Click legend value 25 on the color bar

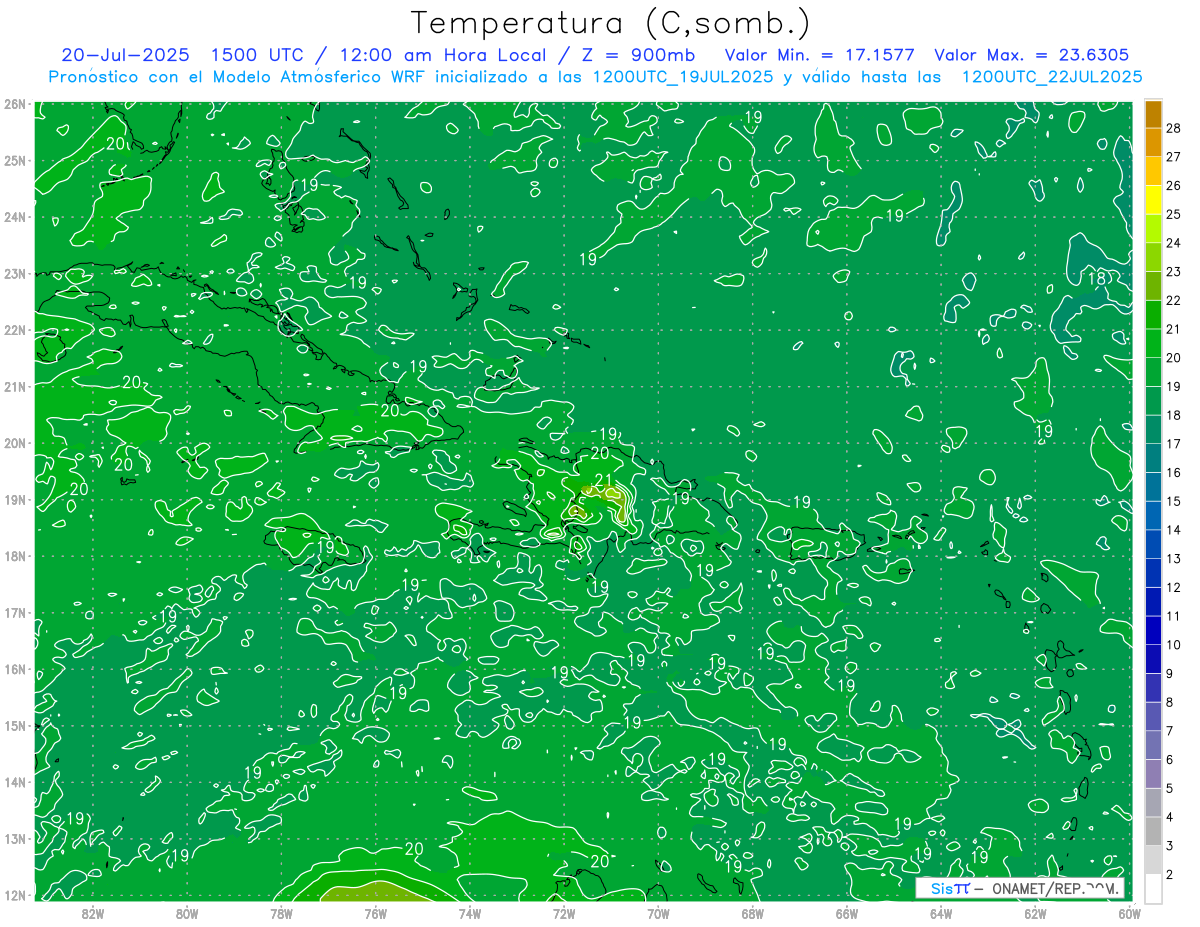(1173, 214)
